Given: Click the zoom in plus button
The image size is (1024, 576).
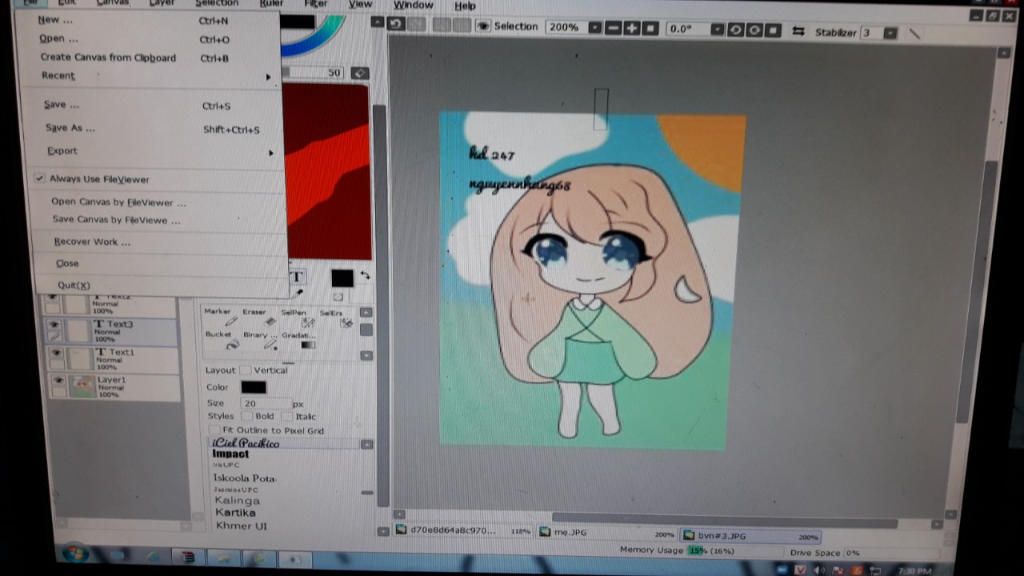Looking at the screenshot, I should coord(631,28).
